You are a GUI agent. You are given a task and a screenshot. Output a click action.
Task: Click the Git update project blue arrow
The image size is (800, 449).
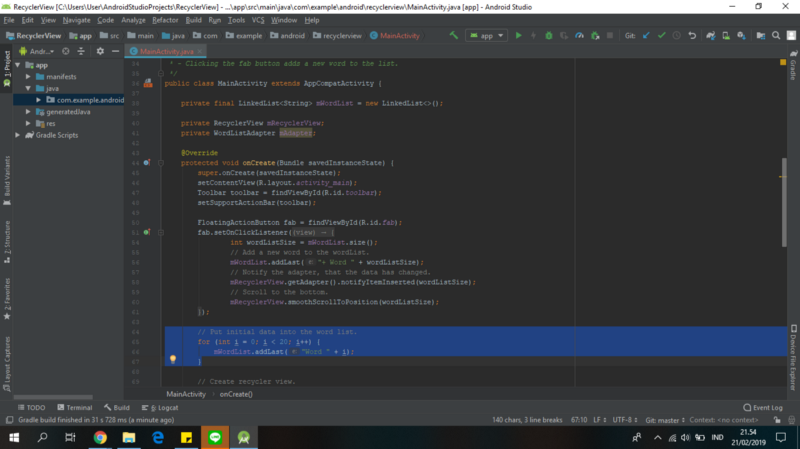coord(646,35)
